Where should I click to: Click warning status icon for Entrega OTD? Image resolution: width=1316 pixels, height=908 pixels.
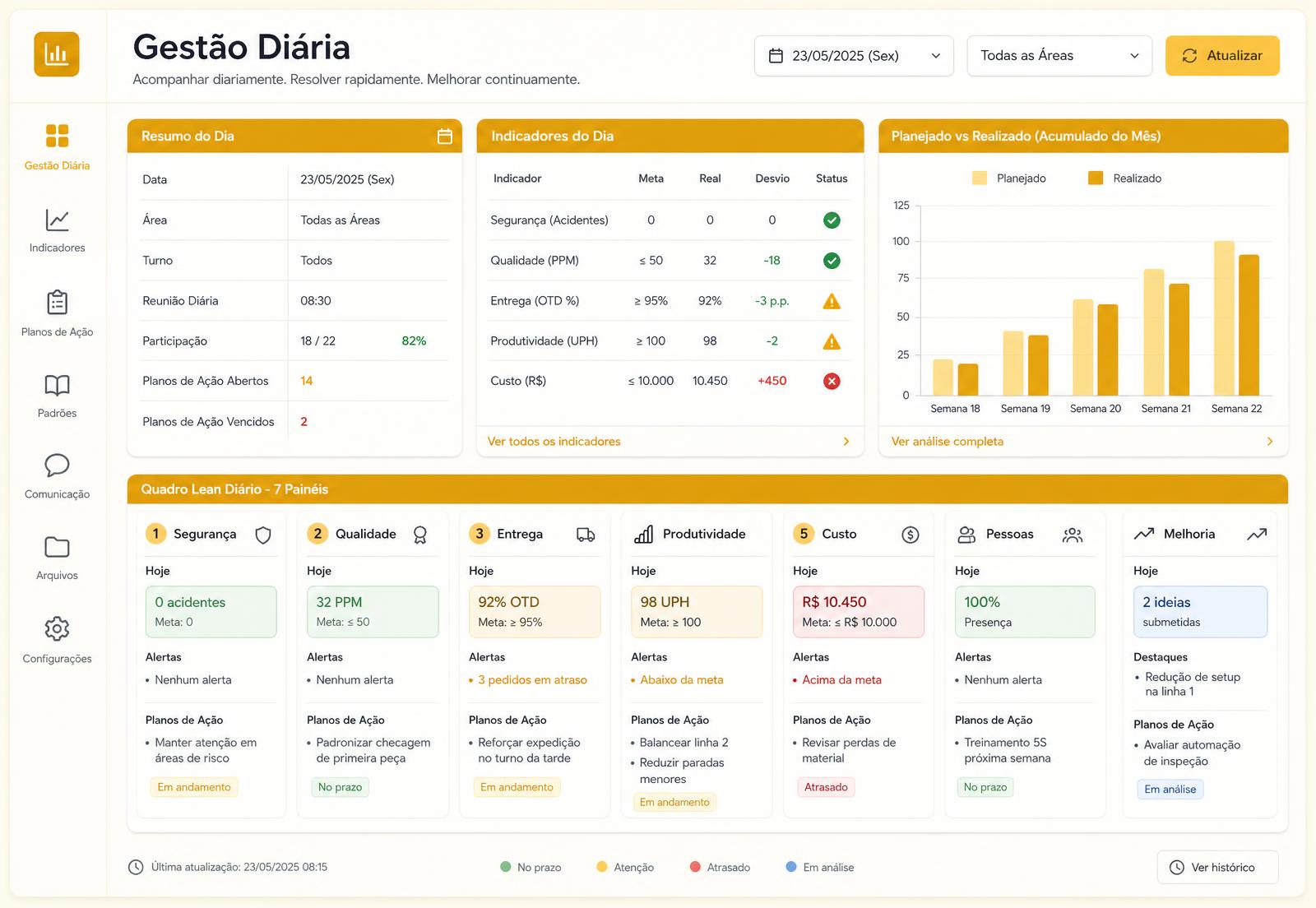832,301
